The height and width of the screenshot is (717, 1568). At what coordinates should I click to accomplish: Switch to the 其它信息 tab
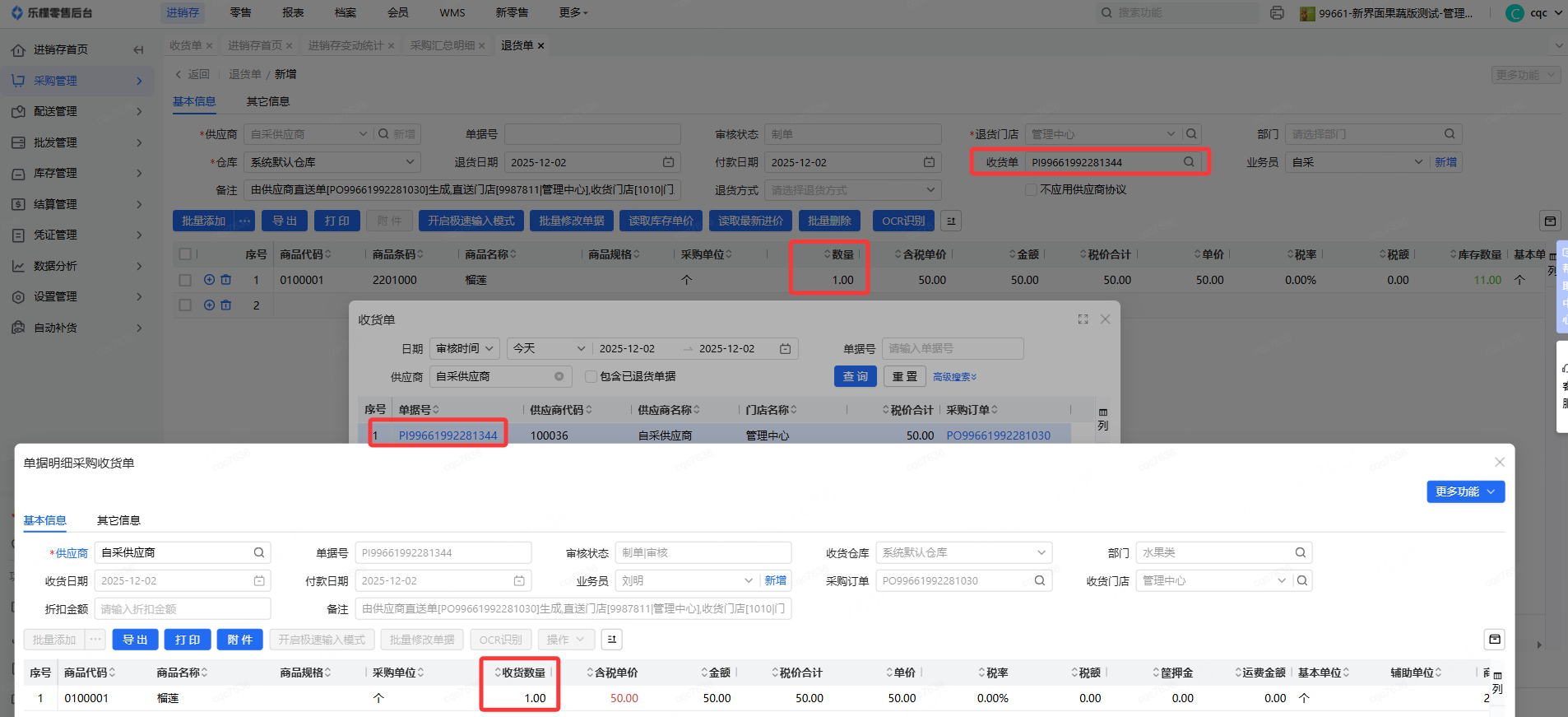[268, 101]
